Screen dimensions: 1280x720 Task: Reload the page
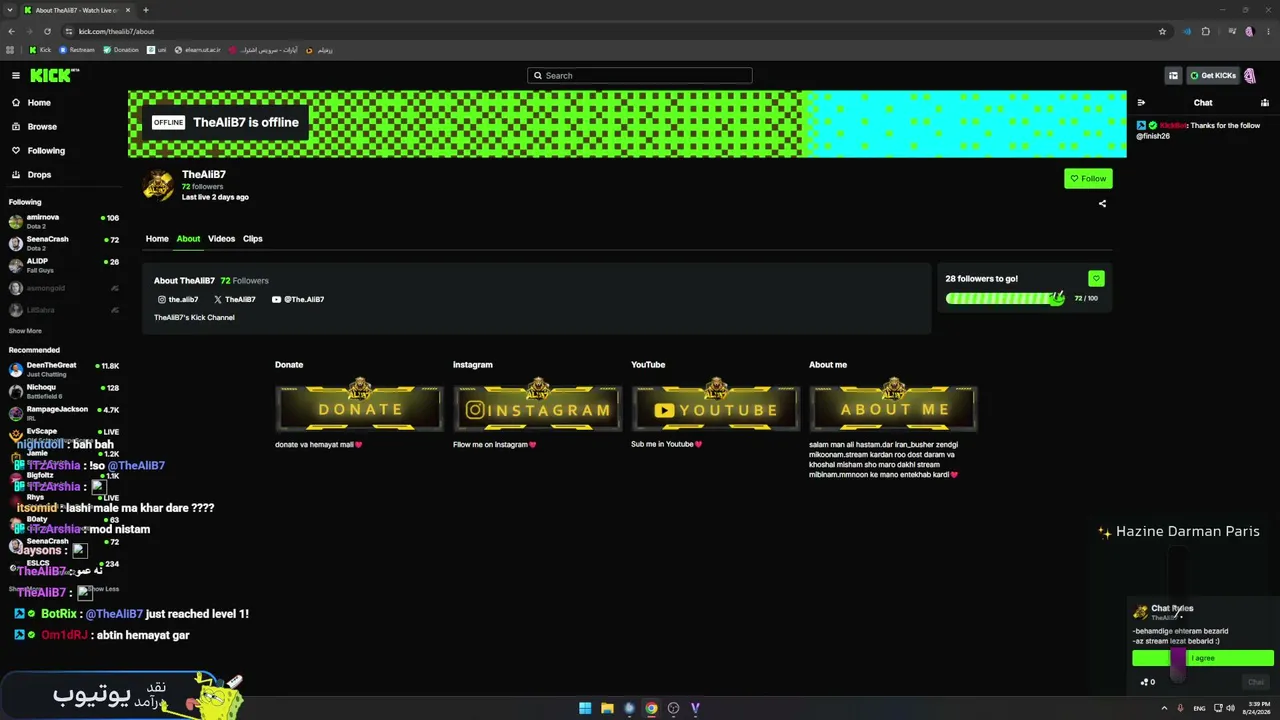coord(47,31)
